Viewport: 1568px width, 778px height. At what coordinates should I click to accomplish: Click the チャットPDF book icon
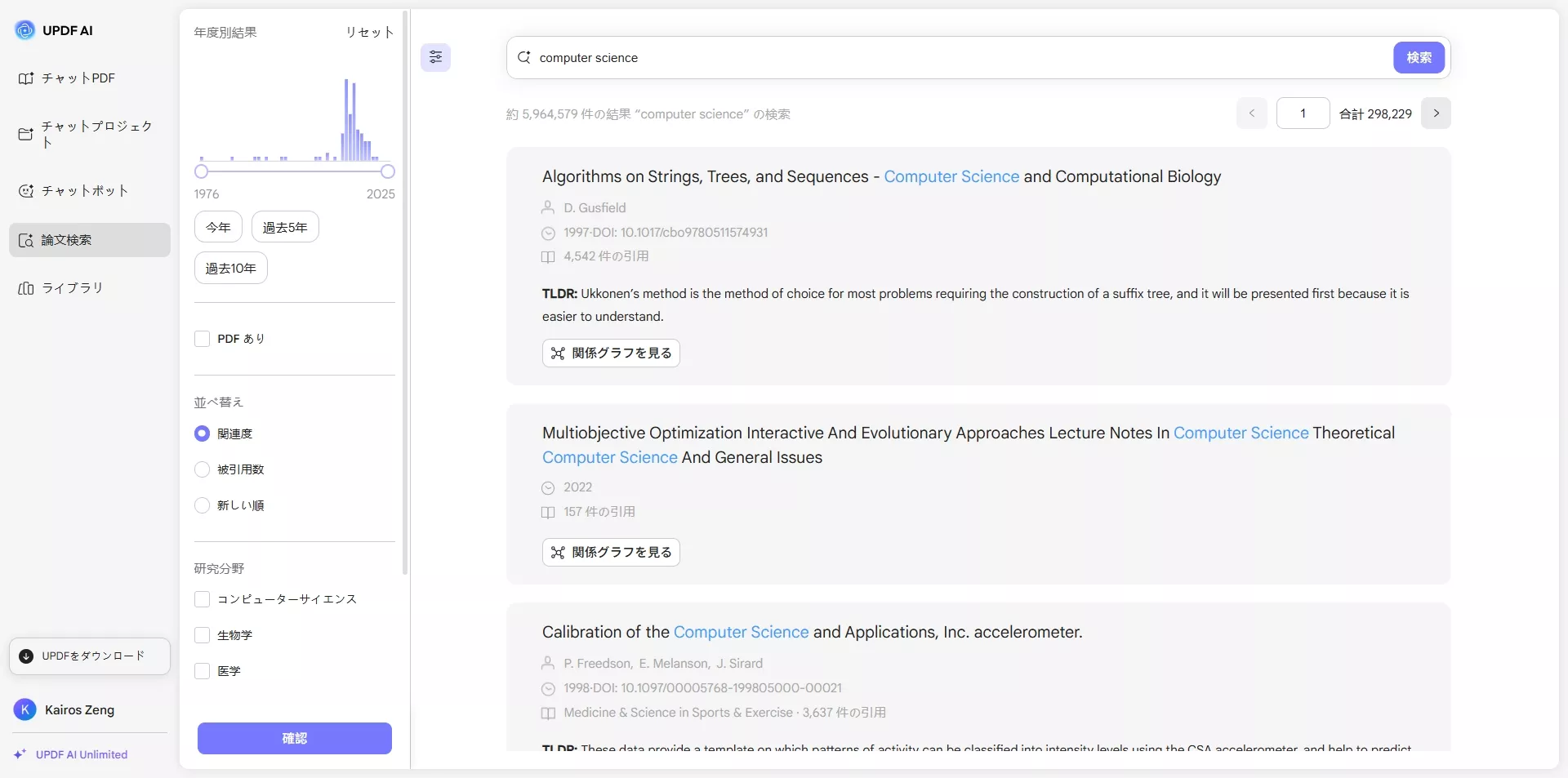26,78
